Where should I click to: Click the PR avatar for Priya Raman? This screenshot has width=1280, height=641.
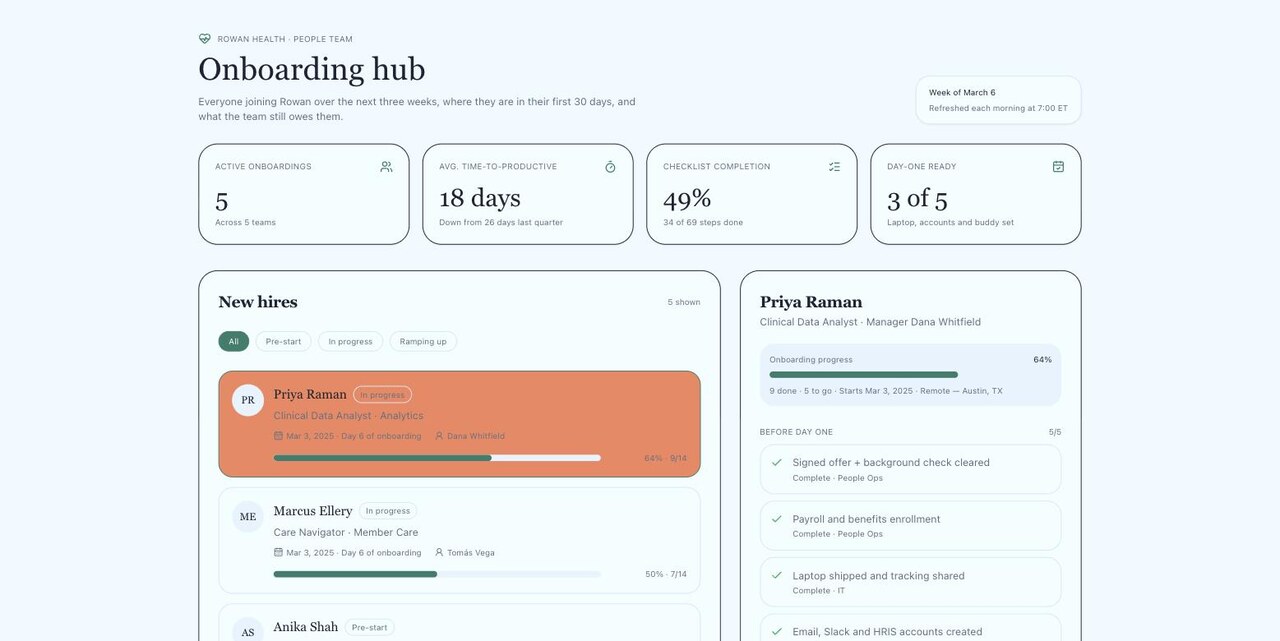[x=248, y=400]
